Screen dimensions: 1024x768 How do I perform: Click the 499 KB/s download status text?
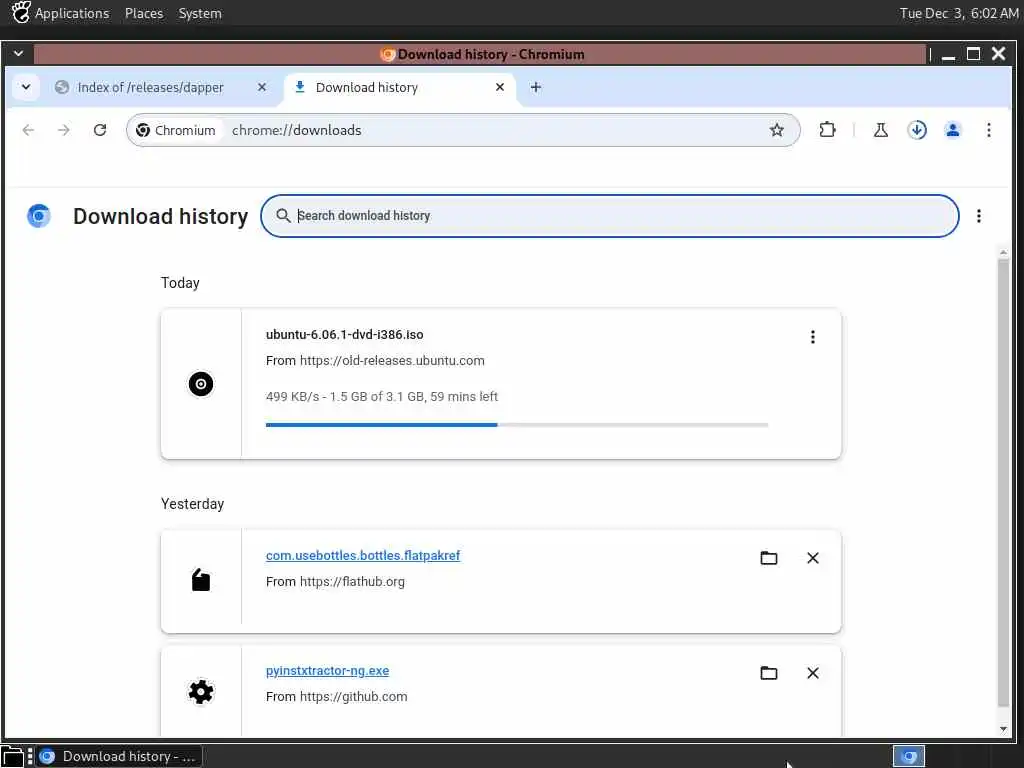[x=381, y=396]
